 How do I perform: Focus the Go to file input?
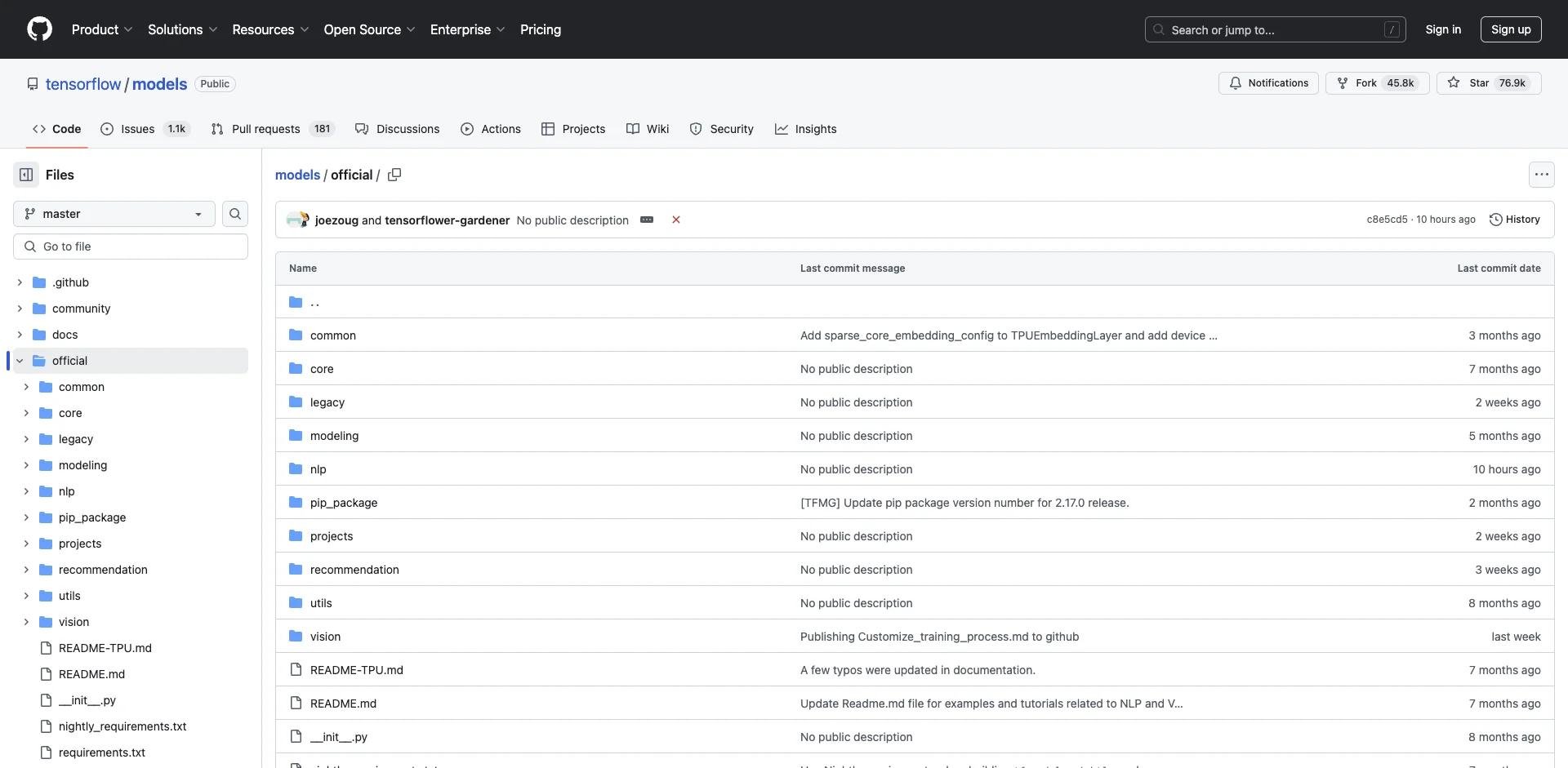(x=131, y=246)
